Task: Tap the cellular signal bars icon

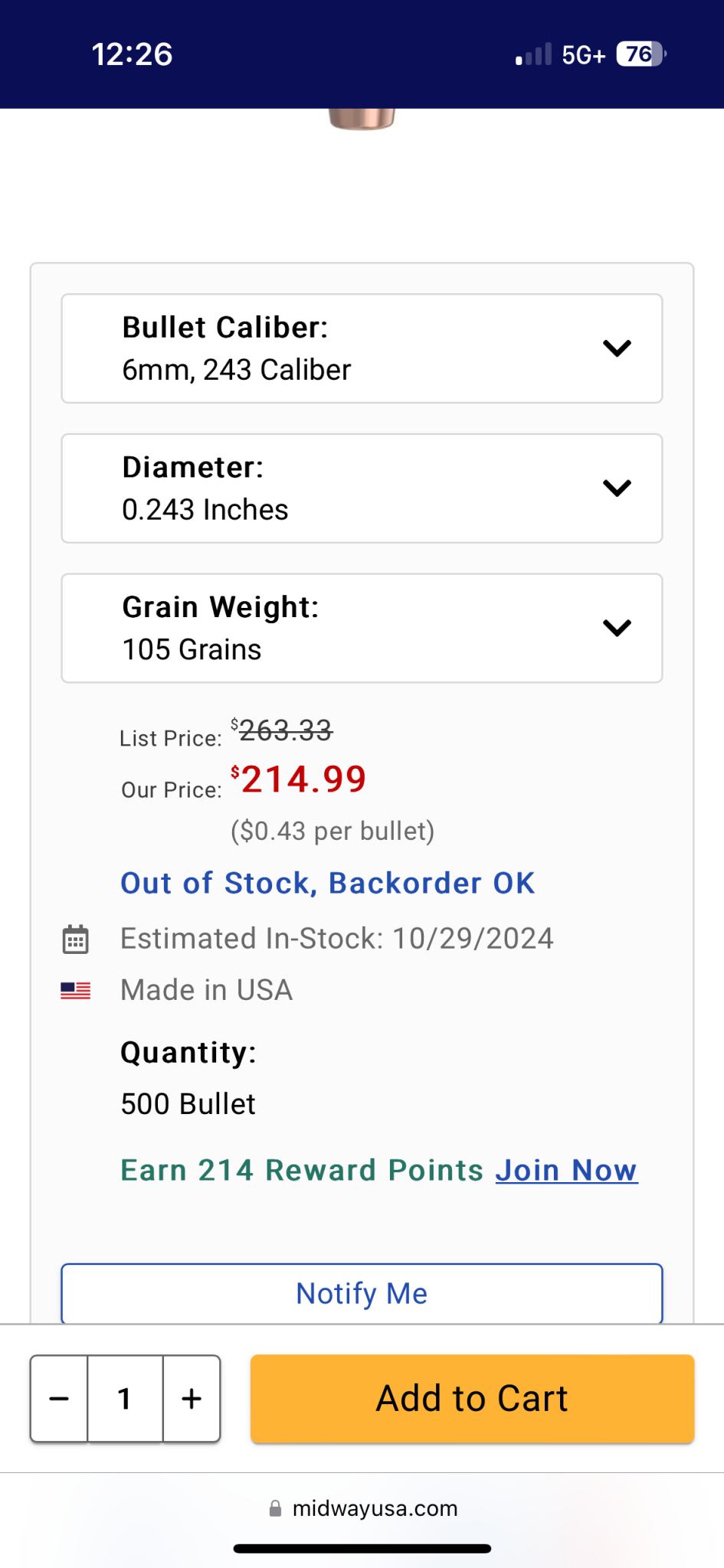Action: click(x=534, y=54)
